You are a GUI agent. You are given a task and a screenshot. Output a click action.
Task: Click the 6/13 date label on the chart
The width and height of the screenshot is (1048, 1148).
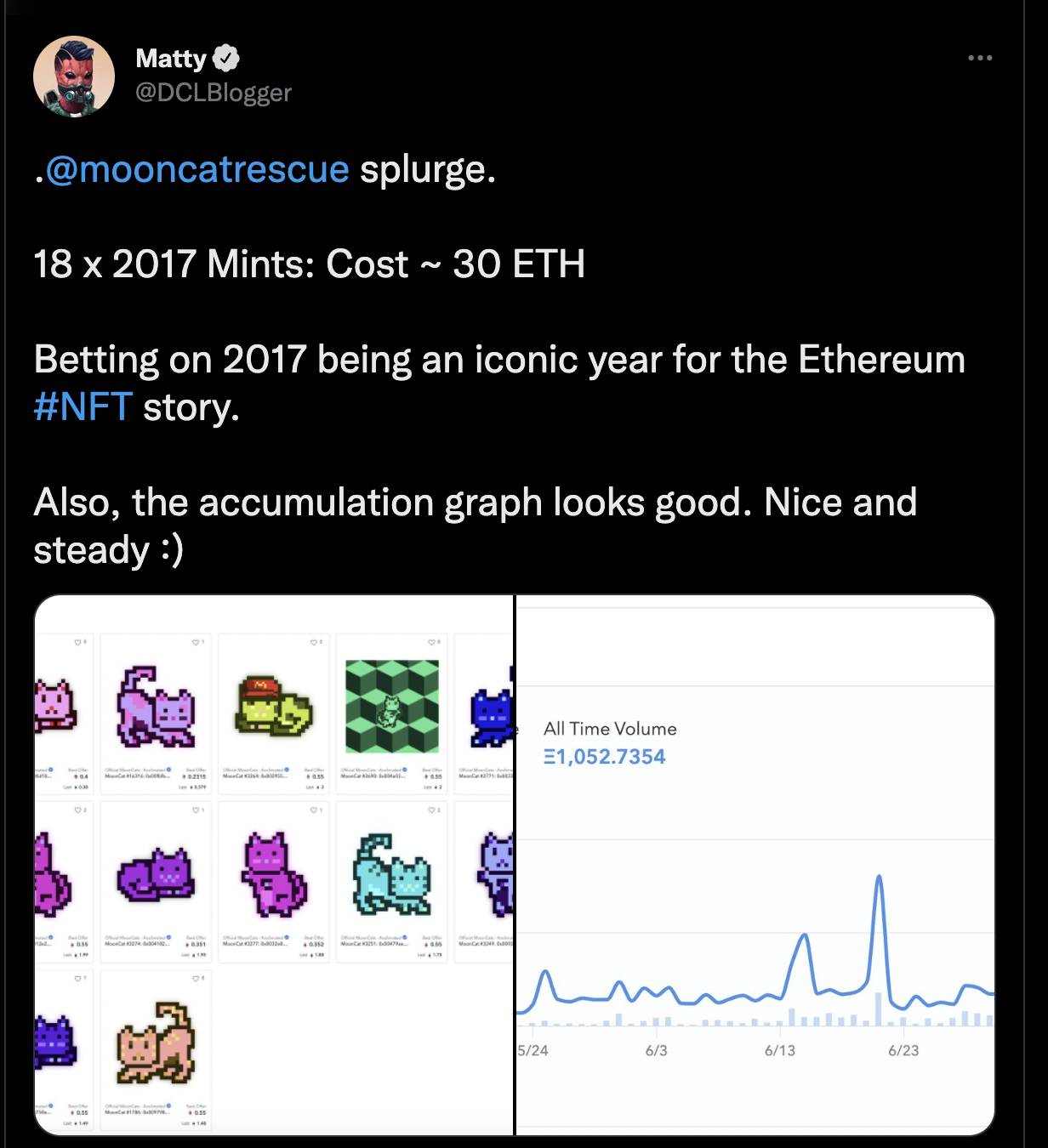779,1050
